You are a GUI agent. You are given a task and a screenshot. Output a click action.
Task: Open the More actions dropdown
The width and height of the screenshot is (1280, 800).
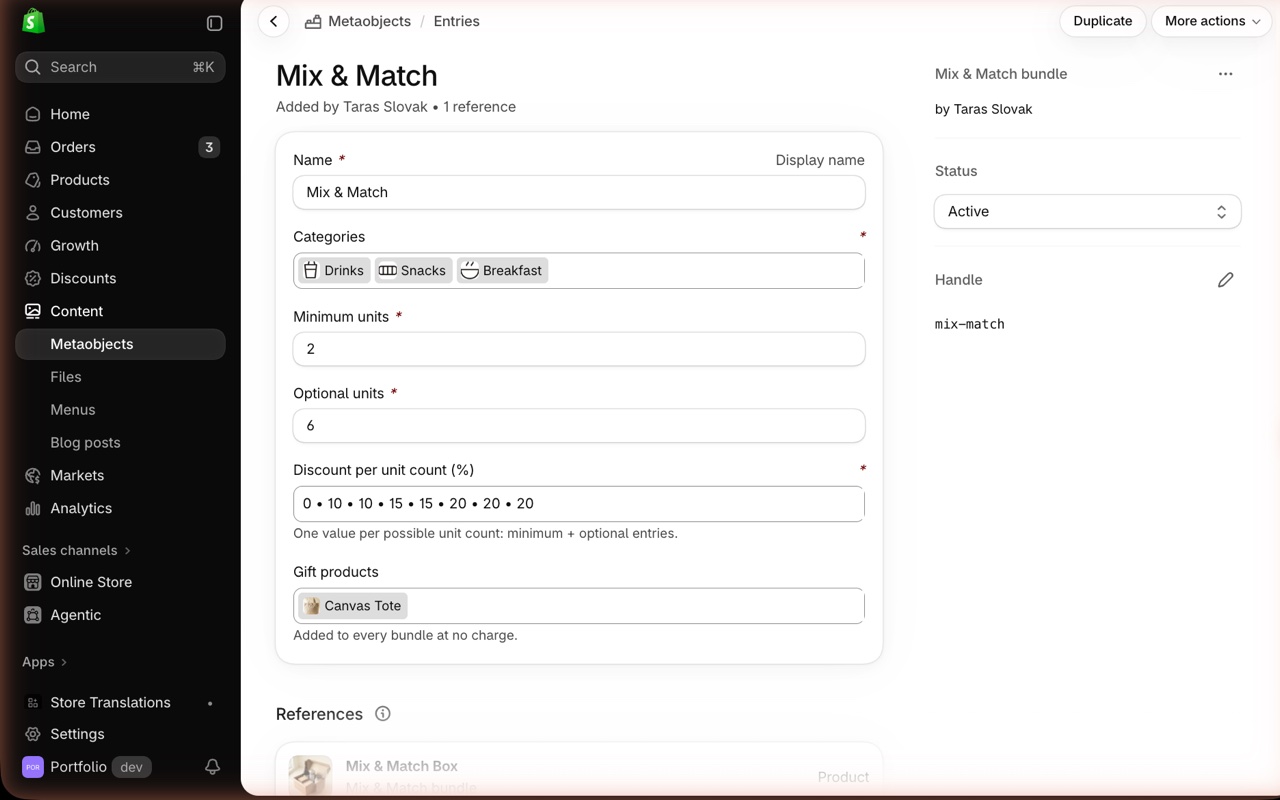pyautogui.click(x=1212, y=21)
